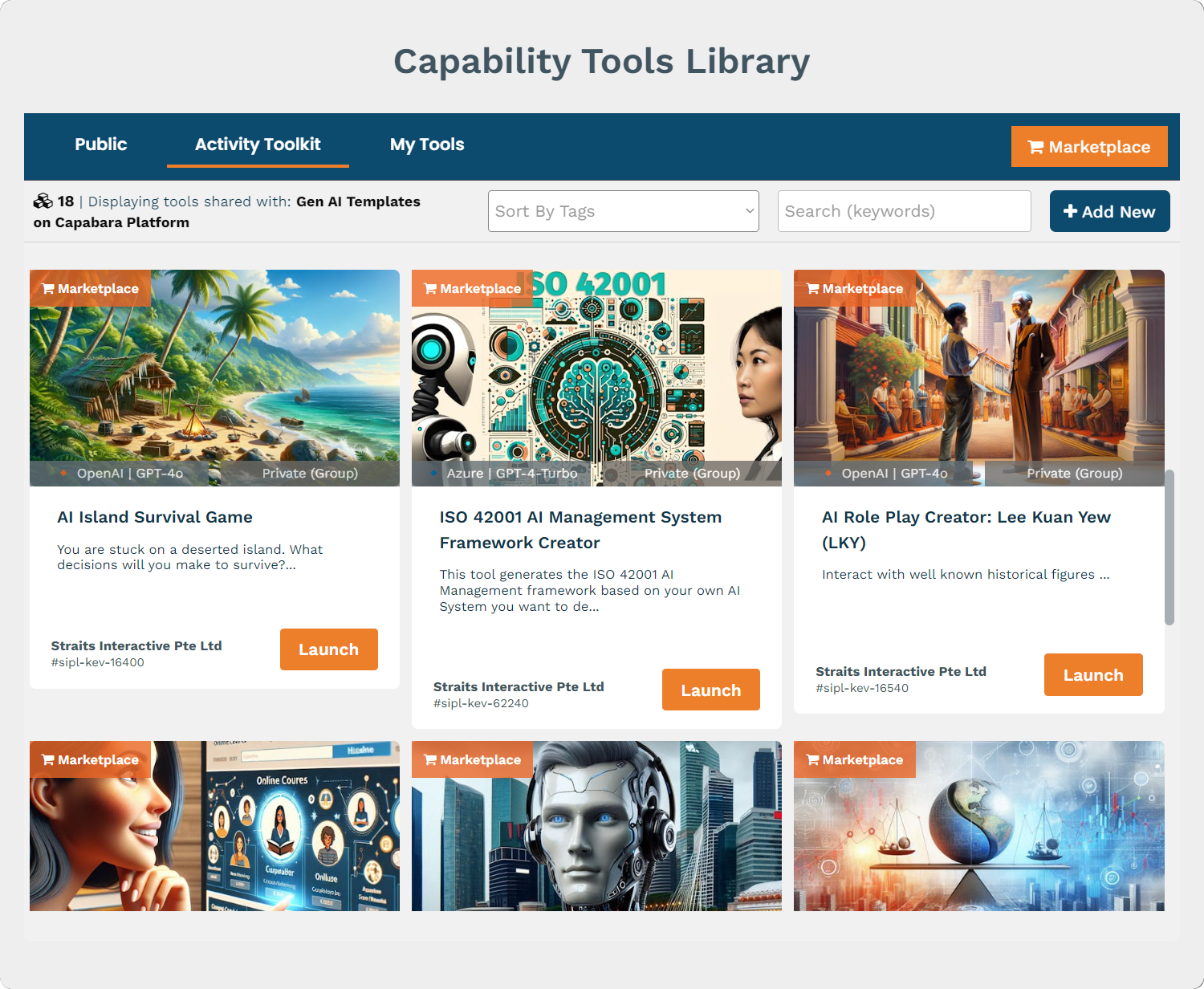Image resolution: width=1204 pixels, height=989 pixels.
Task: Click the Marketplace cart badge on AI Island Survival Game
Action: [89, 288]
